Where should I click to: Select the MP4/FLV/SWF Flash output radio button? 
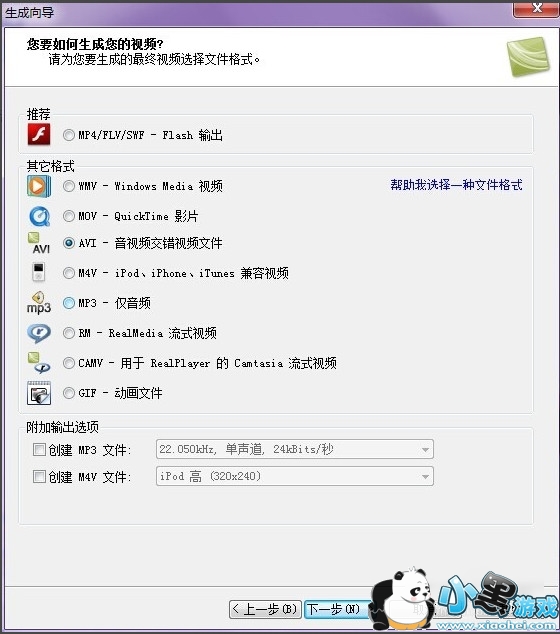(x=69, y=135)
